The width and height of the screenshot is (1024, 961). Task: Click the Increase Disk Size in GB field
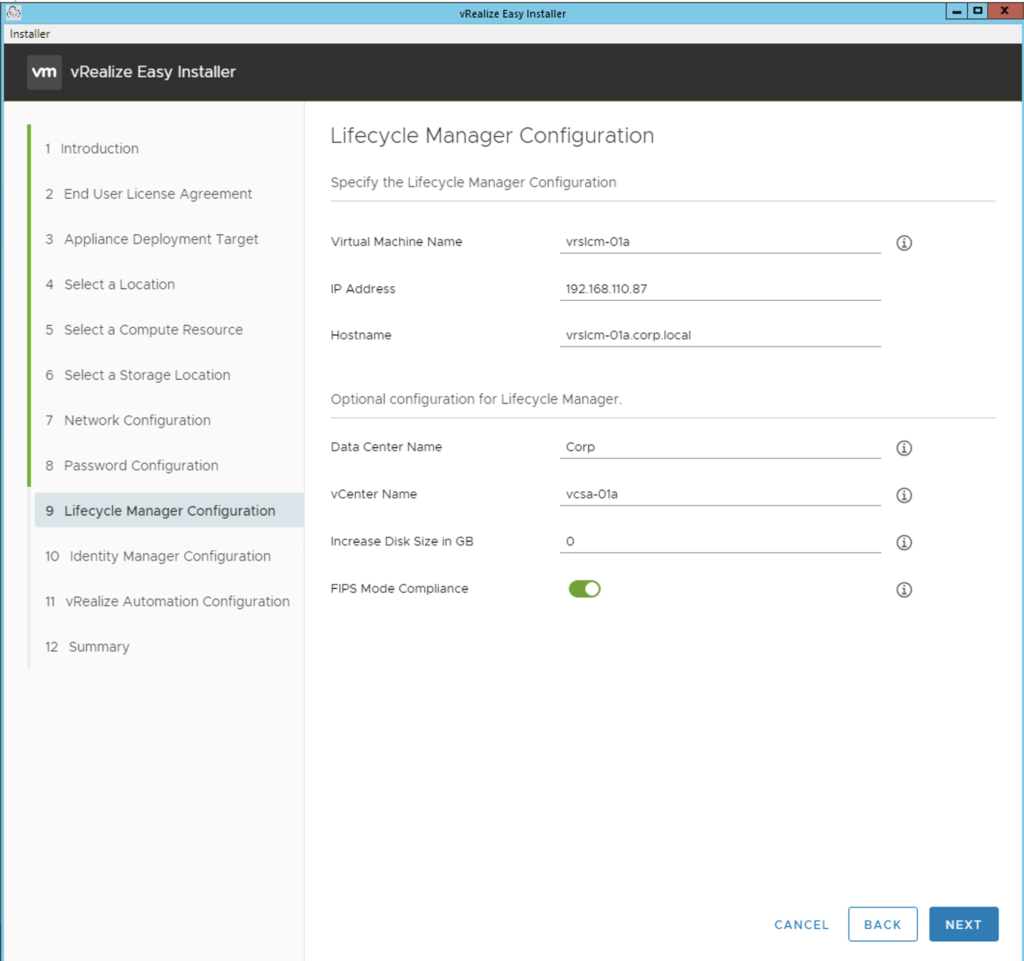tap(720, 541)
